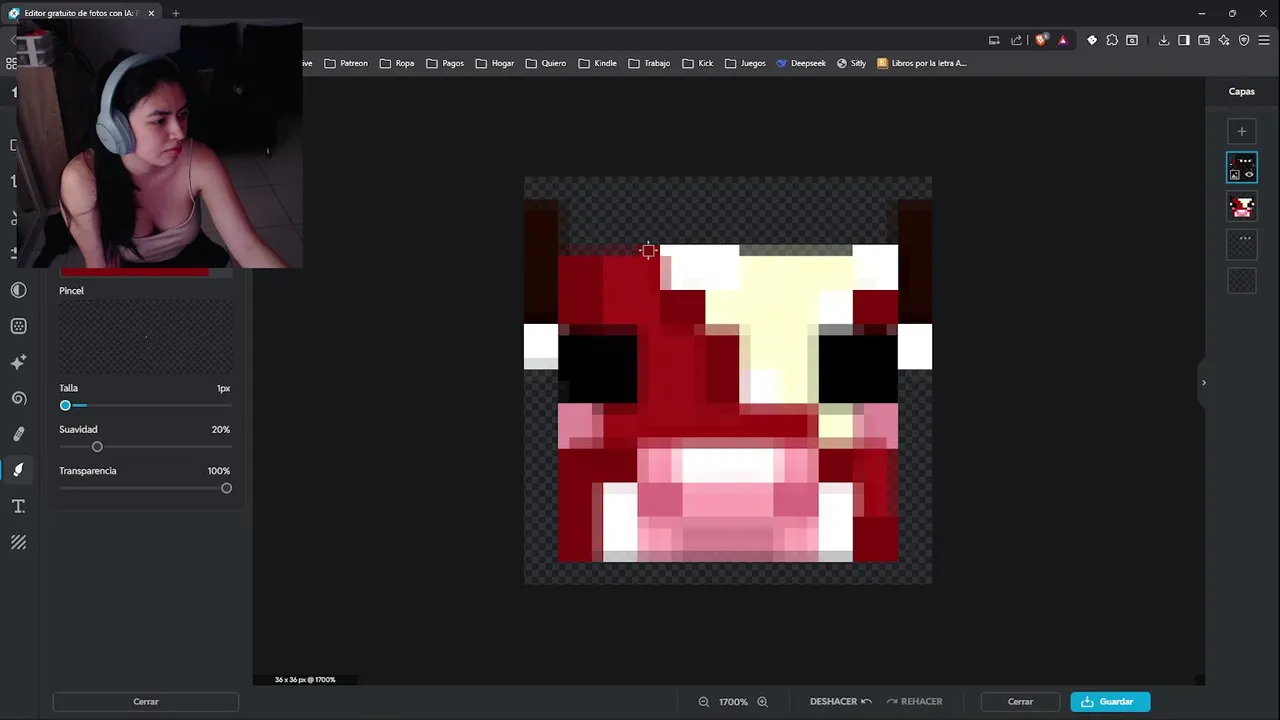The width and height of the screenshot is (1280, 720).
Task: Select the red cow face layer thumbnail
Action: [1242, 206]
